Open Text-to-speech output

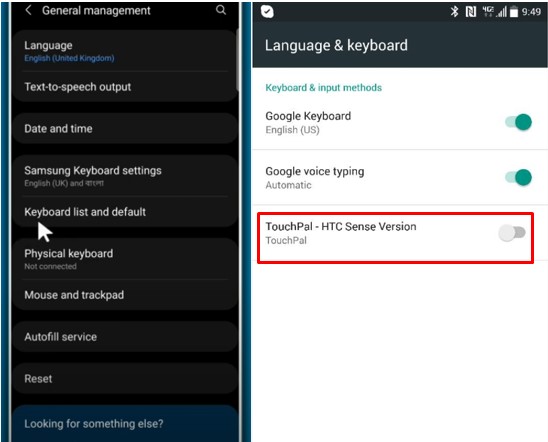[125, 87]
